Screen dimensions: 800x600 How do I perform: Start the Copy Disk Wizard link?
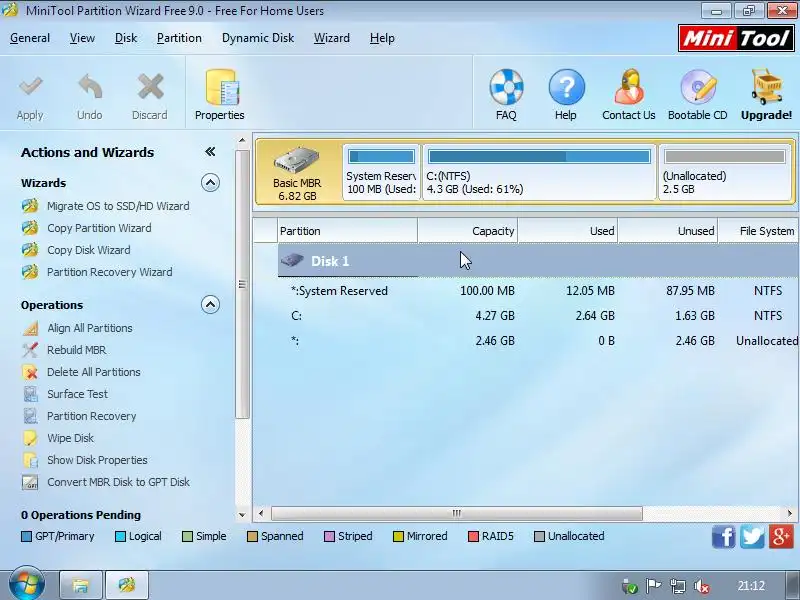point(89,250)
